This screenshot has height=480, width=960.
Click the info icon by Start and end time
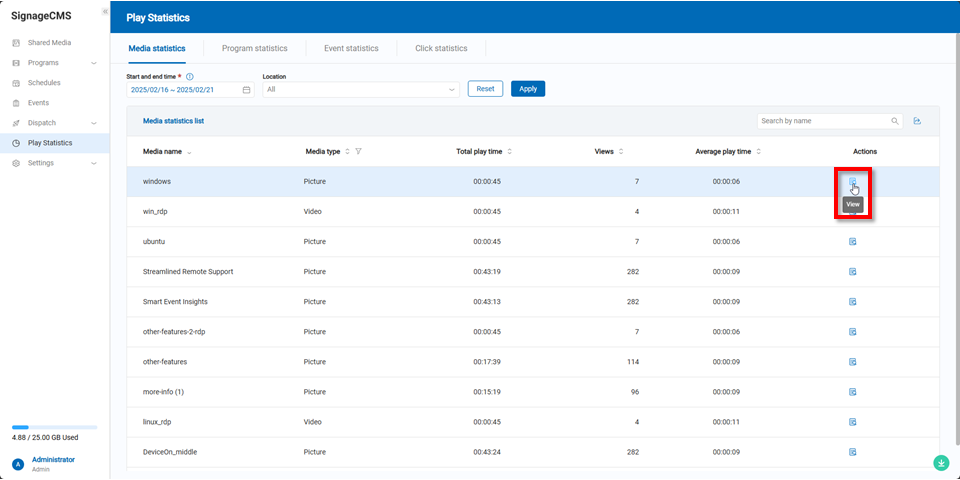point(190,76)
